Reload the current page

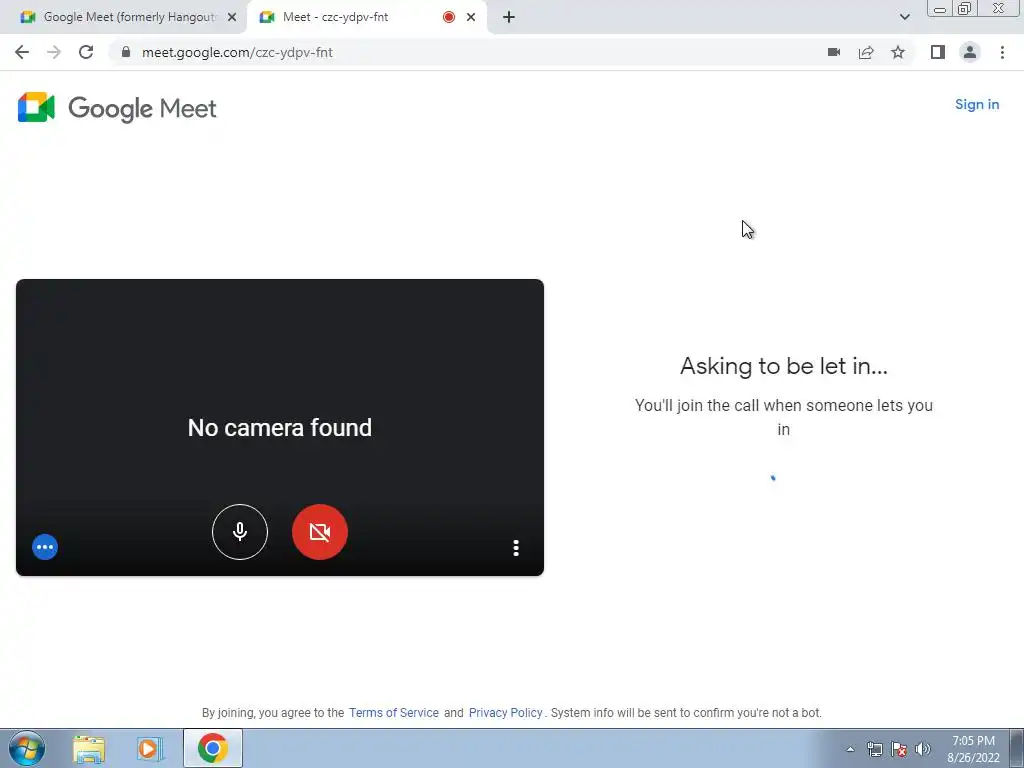click(x=86, y=52)
